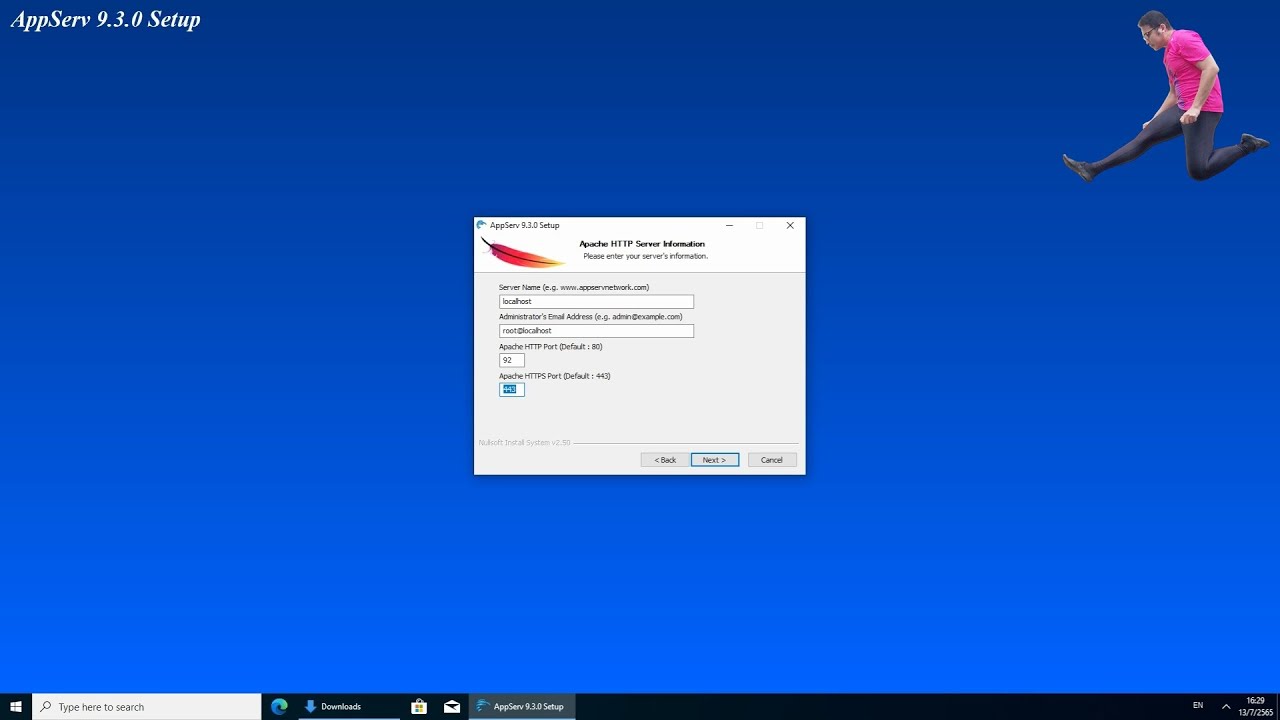Click the Apache HTTP Port field
This screenshot has width=1280, height=720.
[512, 360]
